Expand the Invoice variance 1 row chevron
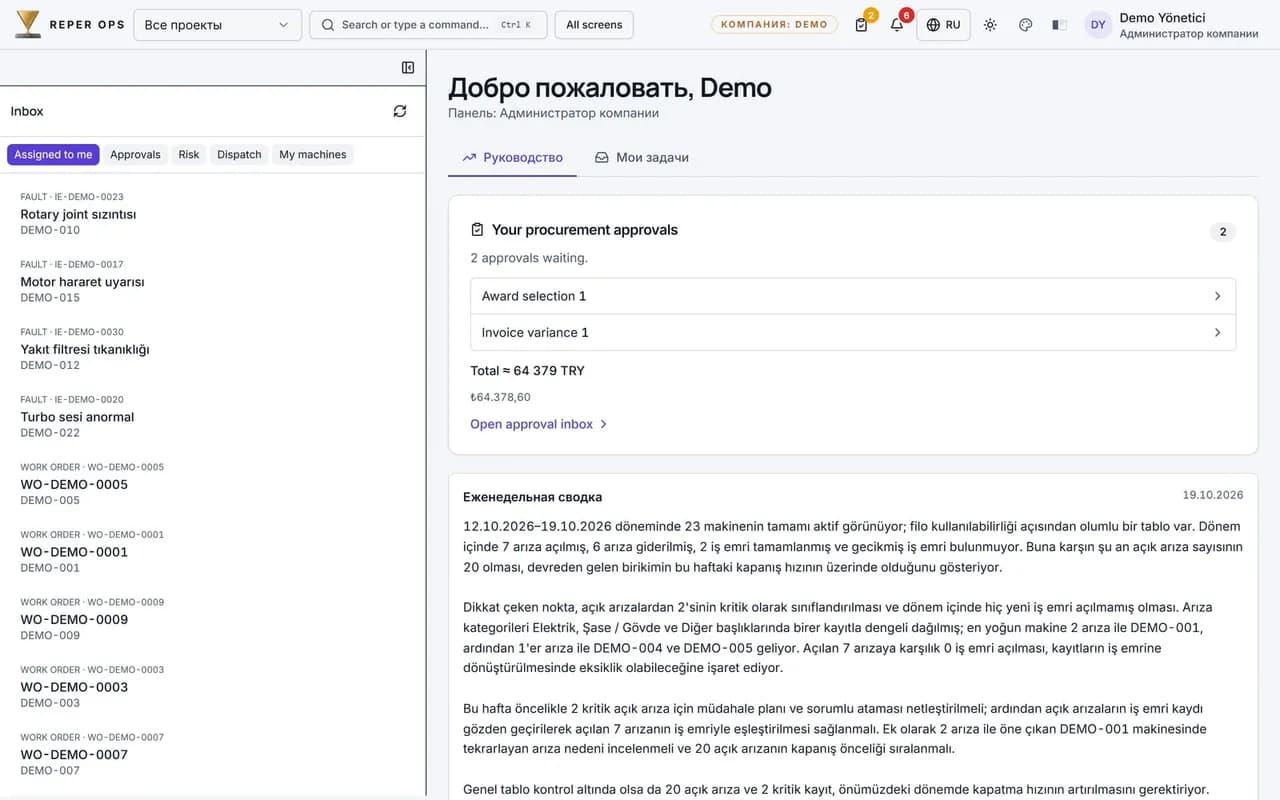 pyautogui.click(x=1217, y=332)
